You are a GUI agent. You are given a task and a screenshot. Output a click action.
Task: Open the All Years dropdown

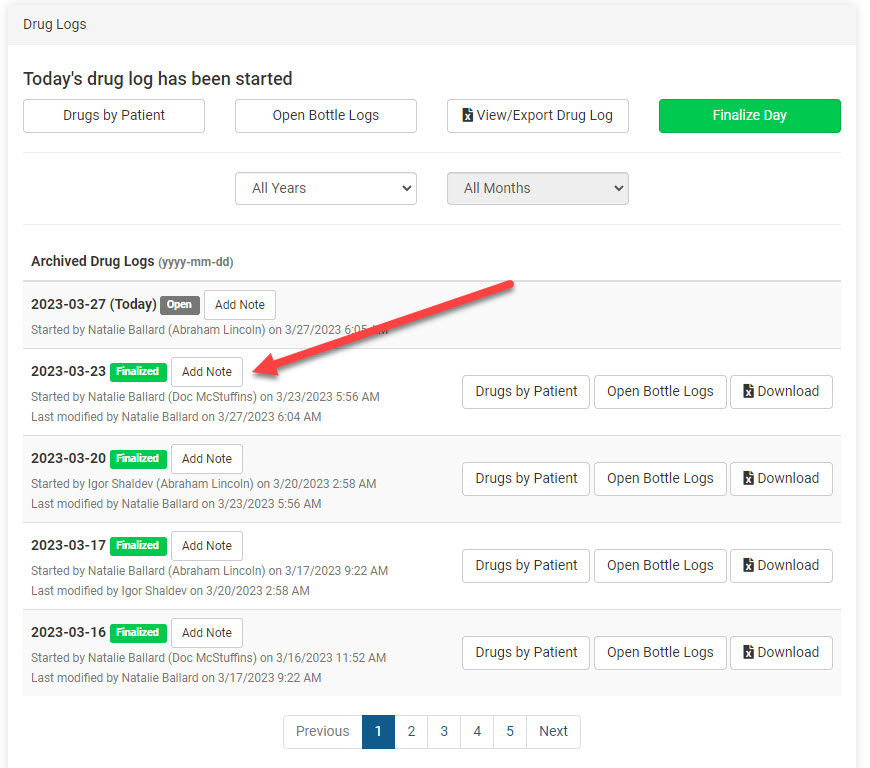pyautogui.click(x=325, y=188)
